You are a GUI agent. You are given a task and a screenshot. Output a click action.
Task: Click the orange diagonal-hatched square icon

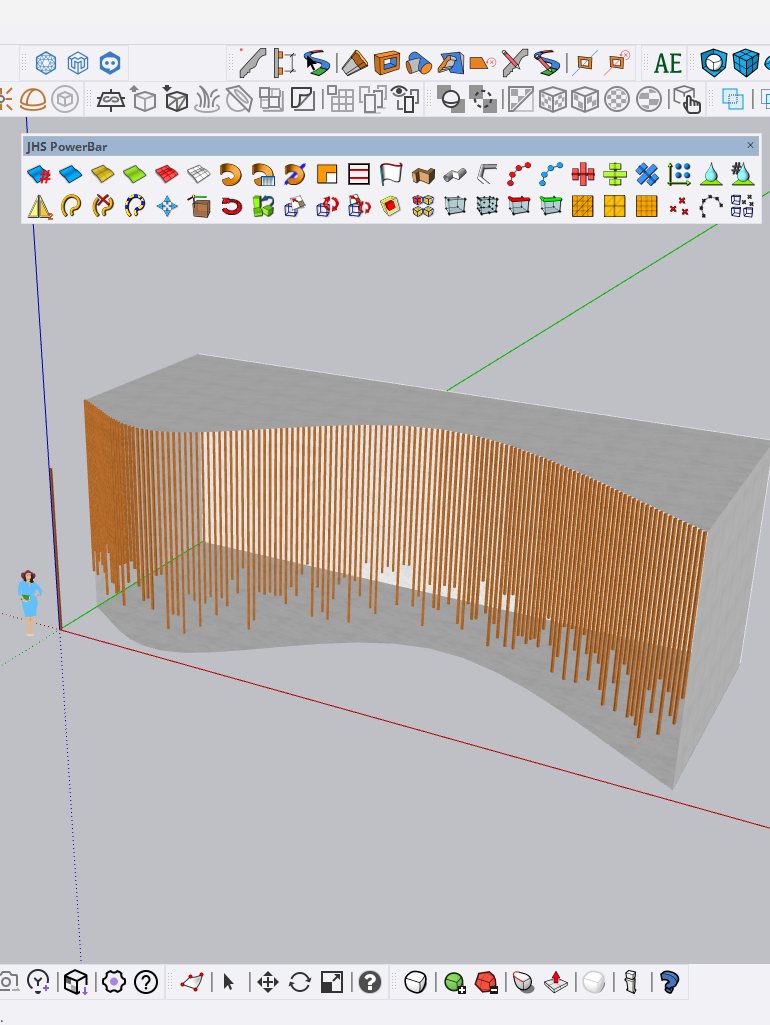(x=582, y=207)
